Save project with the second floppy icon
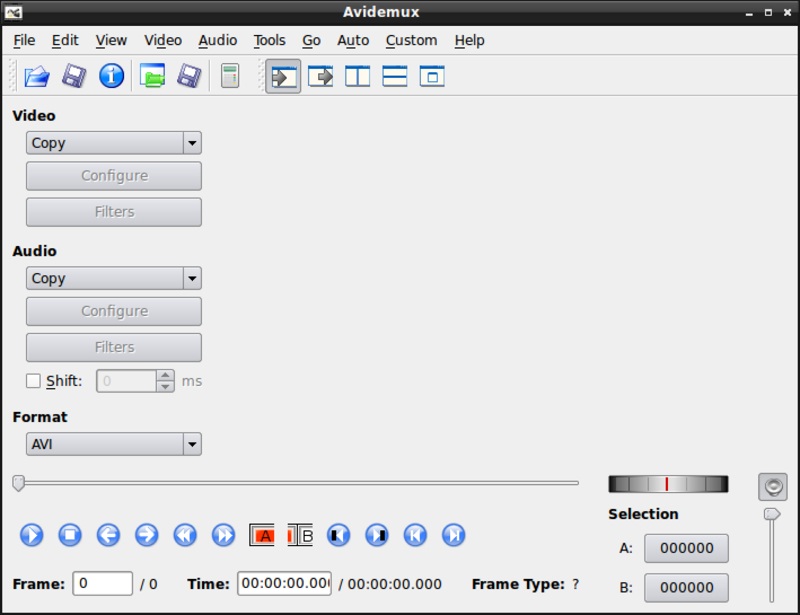 click(x=189, y=77)
